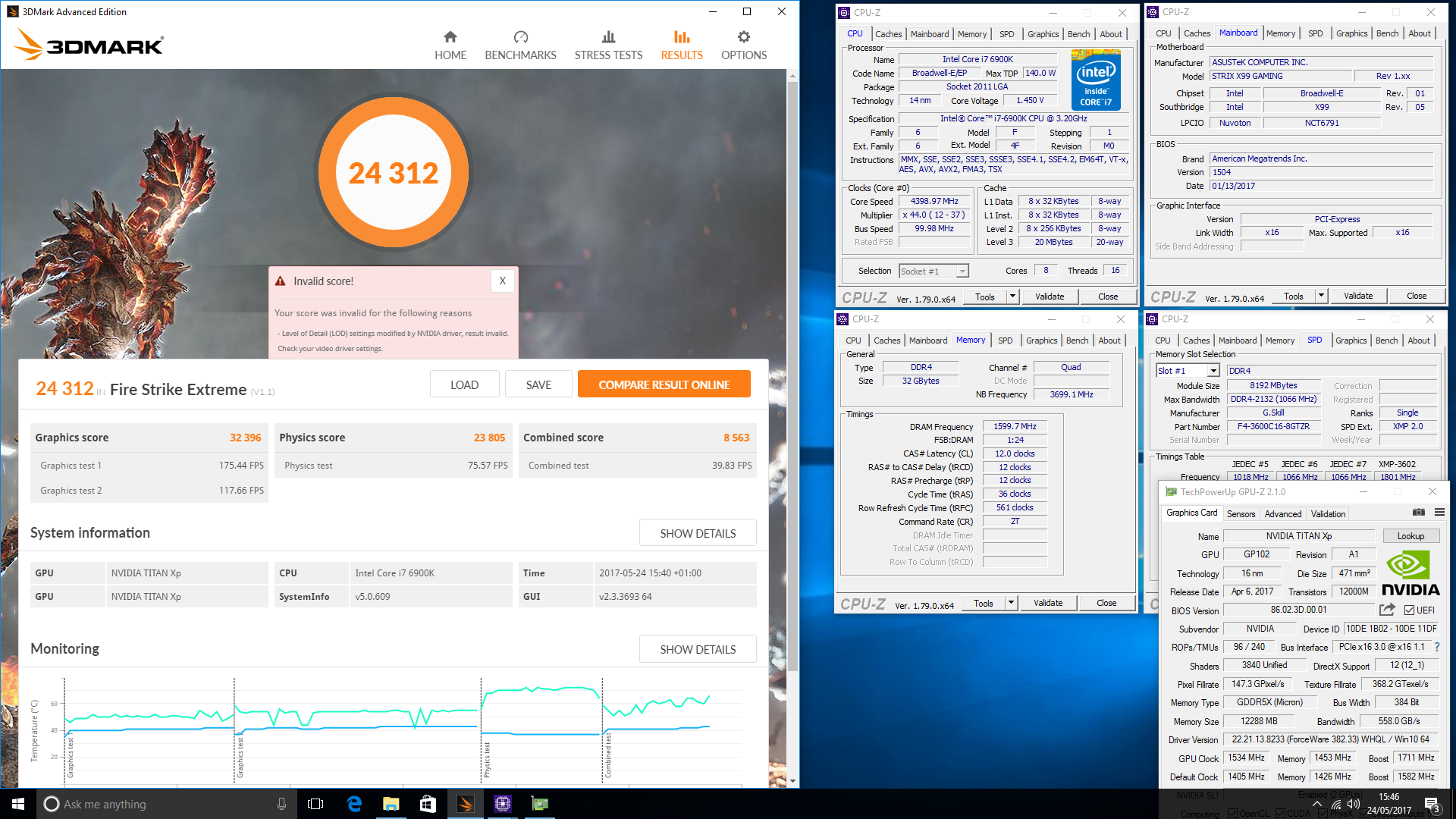This screenshot has width=1456, height=819.
Task: Click the Cortana microphone icon
Action: (281, 804)
